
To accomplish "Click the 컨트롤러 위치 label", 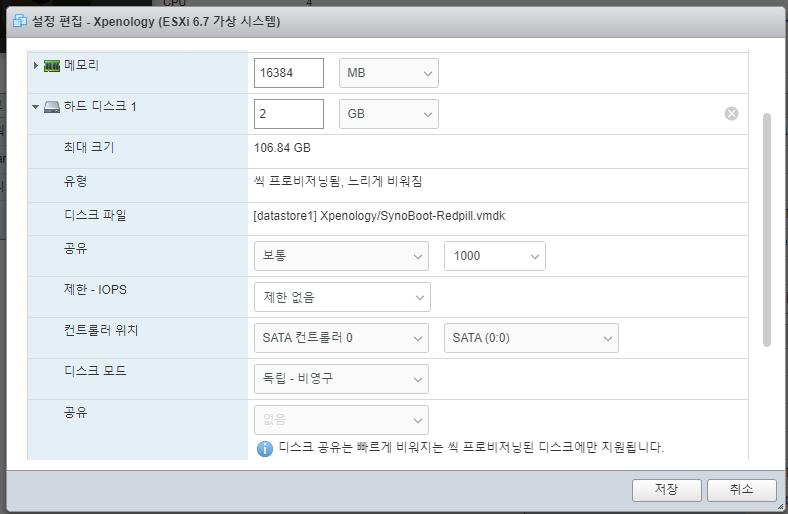I will click(101, 330).
